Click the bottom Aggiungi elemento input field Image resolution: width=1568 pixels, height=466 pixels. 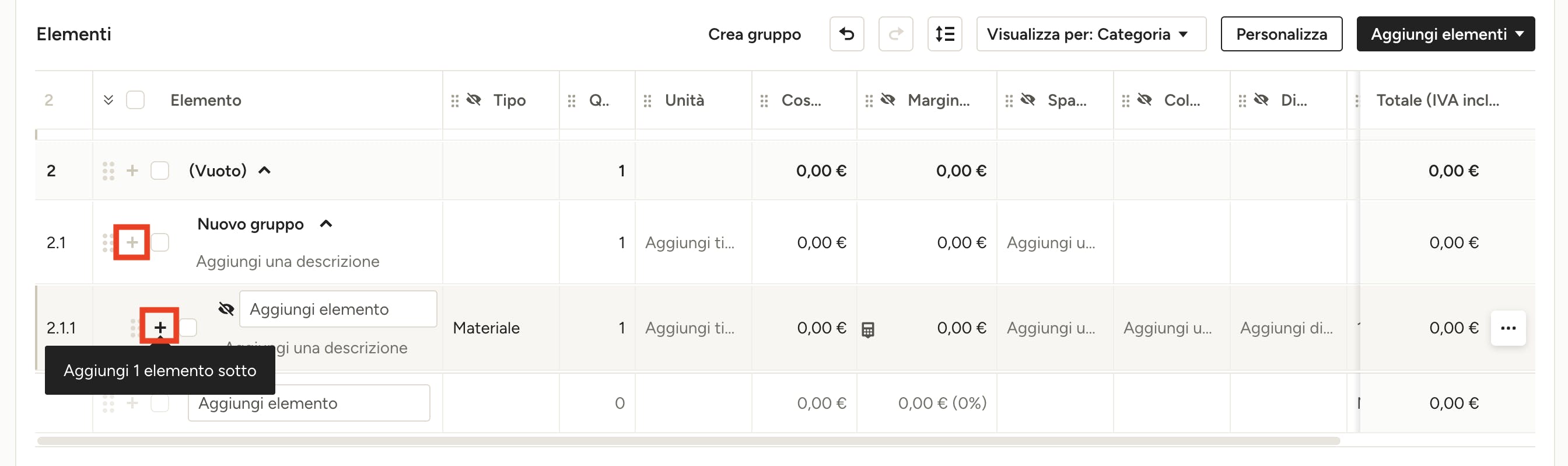309,403
